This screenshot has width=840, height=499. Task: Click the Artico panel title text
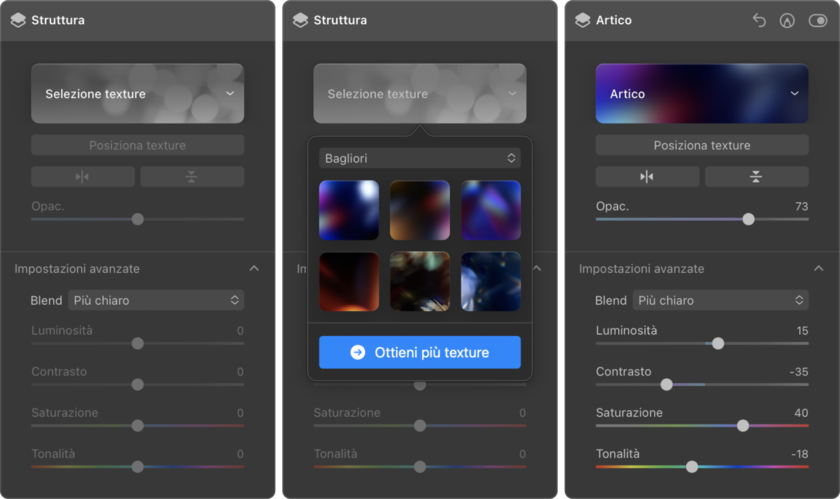[613, 20]
